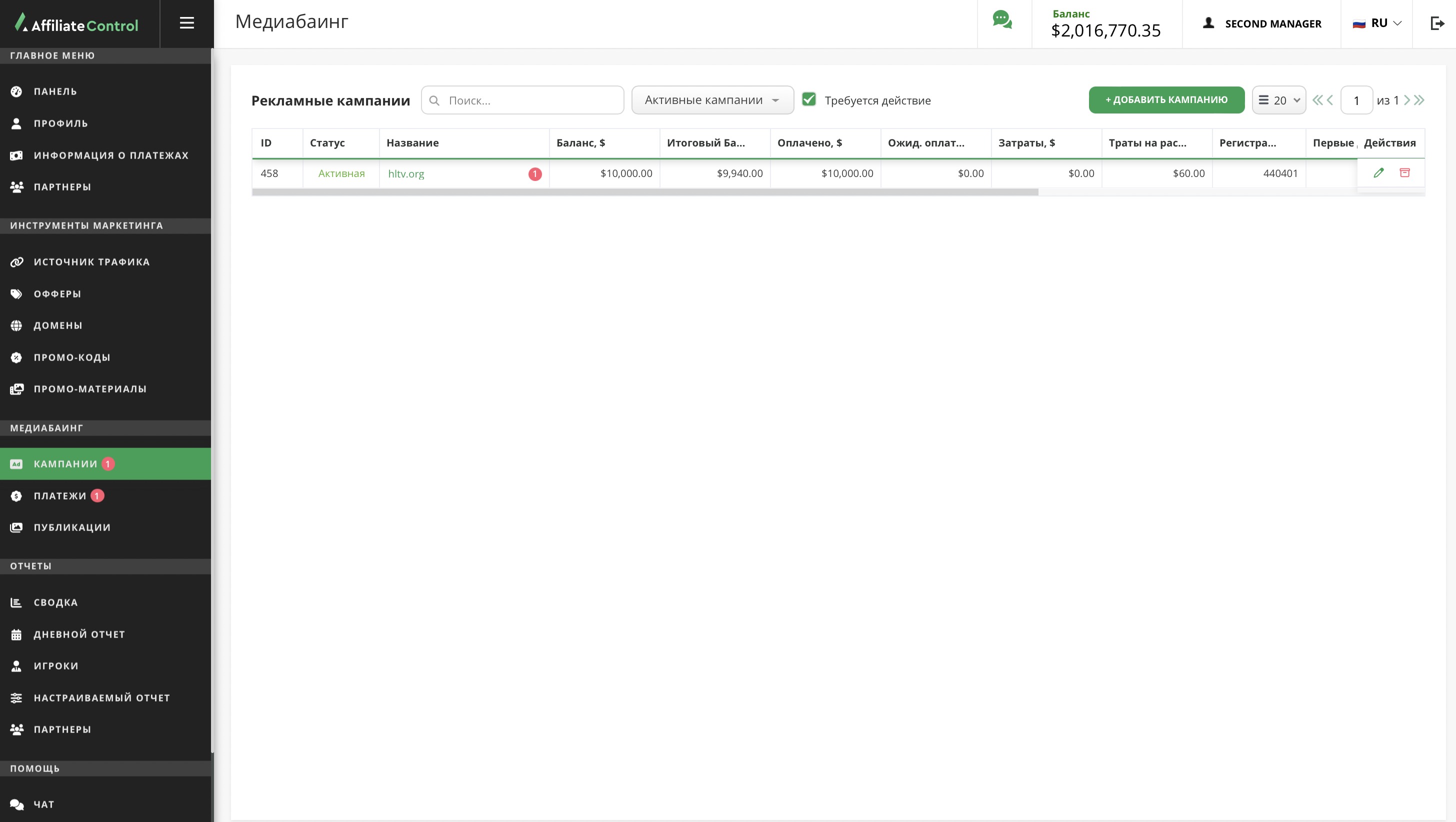
Task: Click the table's horizontal scrollbar
Action: click(x=644, y=192)
